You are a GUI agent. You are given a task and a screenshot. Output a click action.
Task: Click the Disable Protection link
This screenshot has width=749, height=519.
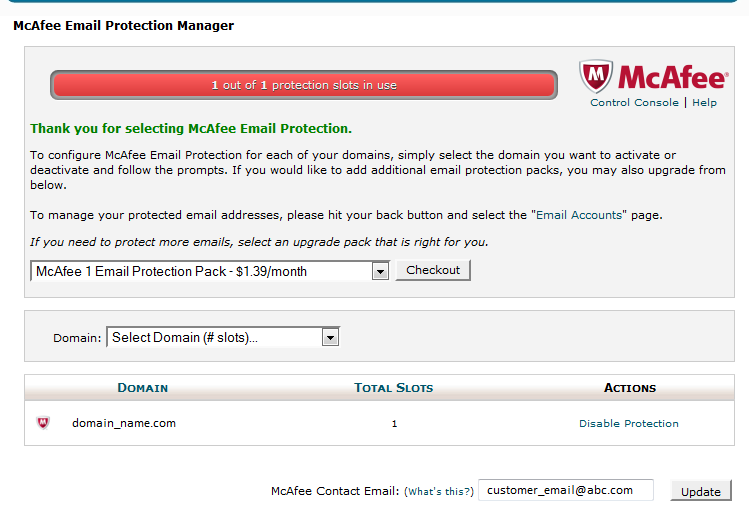pos(628,424)
